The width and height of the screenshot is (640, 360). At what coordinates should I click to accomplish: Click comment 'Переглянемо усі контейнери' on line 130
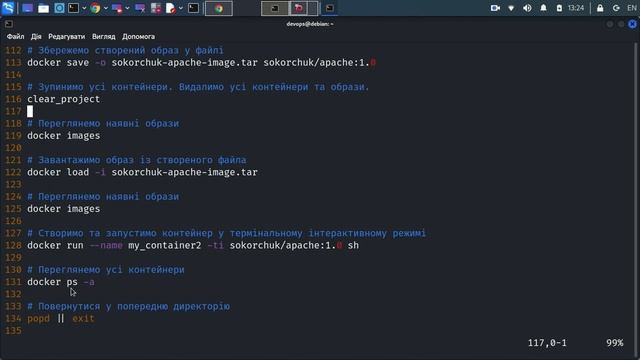(111, 270)
